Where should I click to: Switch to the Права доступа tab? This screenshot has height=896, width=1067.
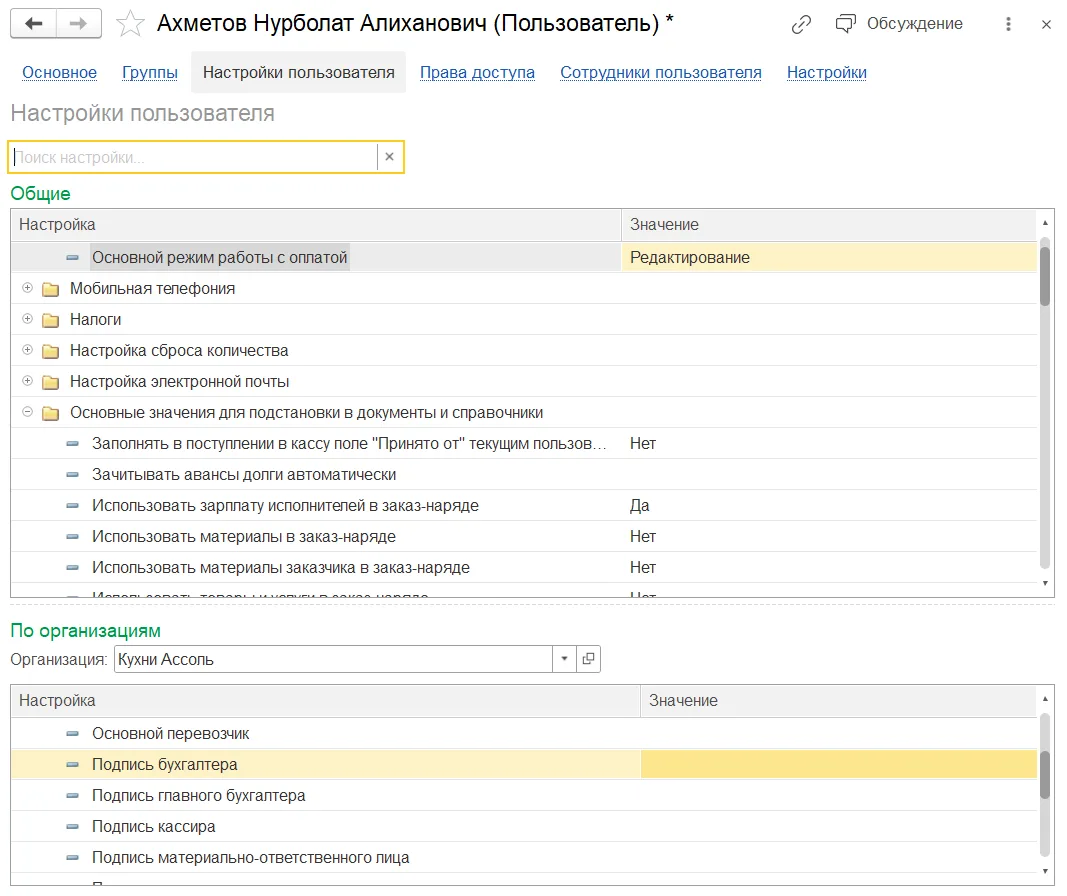coord(477,72)
